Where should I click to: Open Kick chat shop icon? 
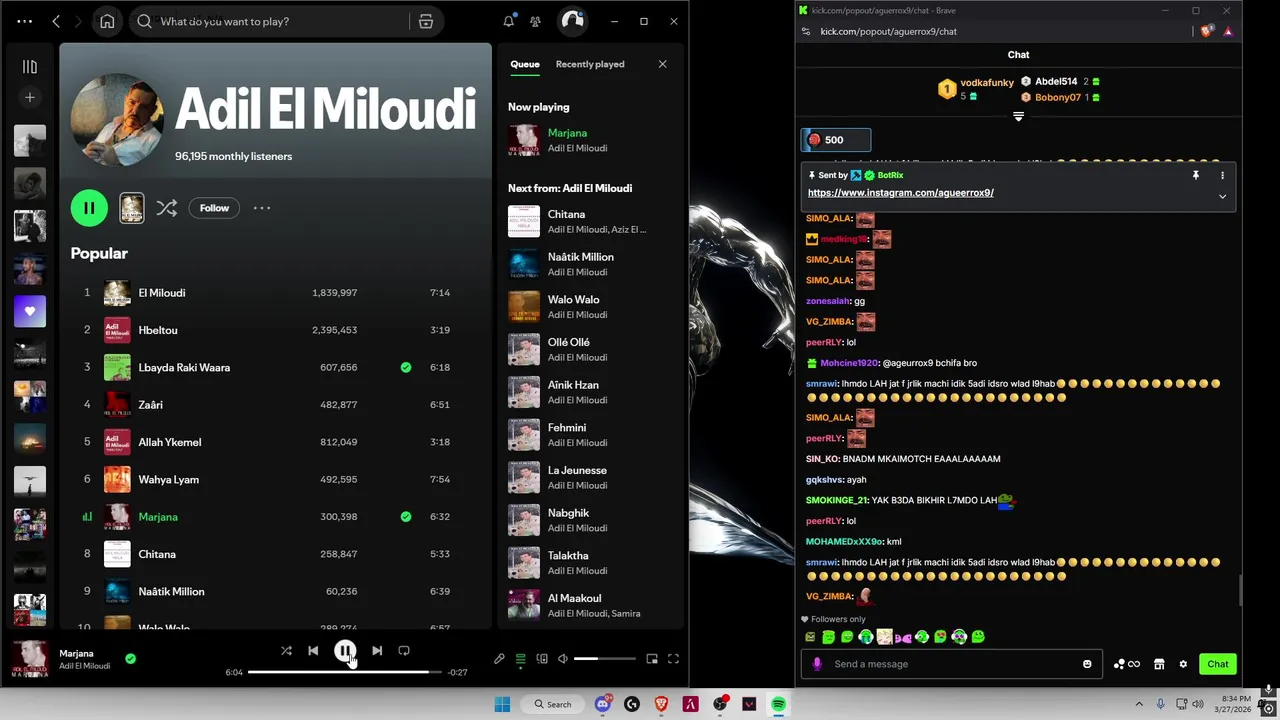click(x=1159, y=664)
